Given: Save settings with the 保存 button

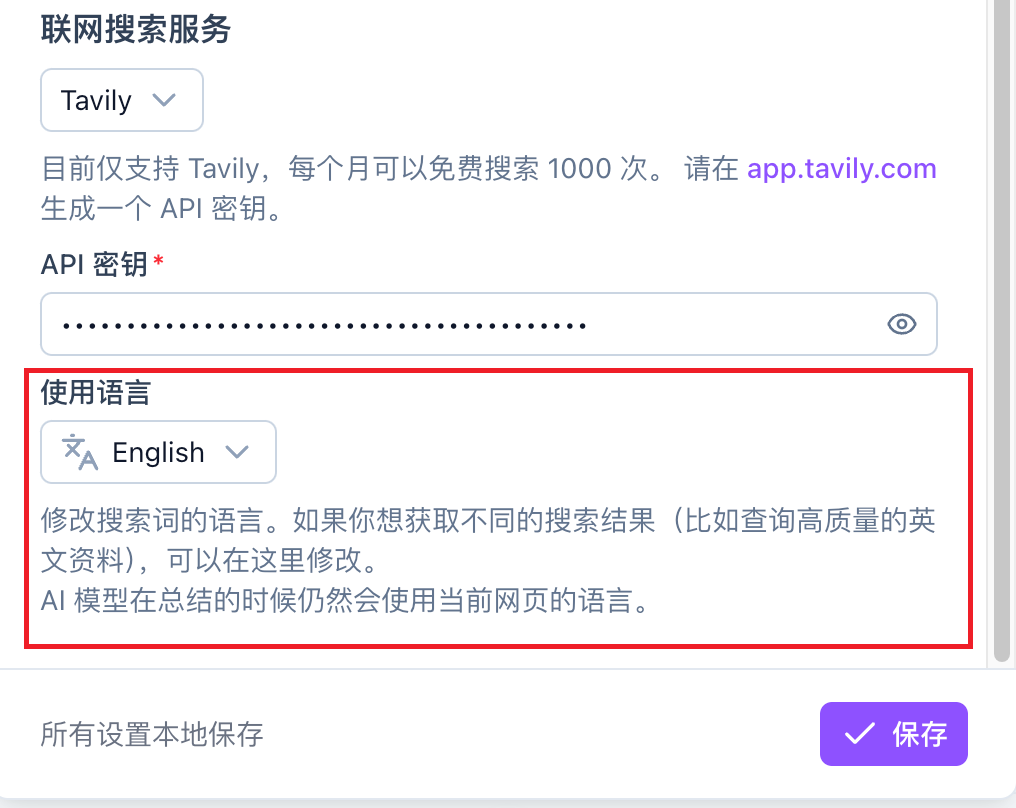Looking at the screenshot, I should click(894, 733).
